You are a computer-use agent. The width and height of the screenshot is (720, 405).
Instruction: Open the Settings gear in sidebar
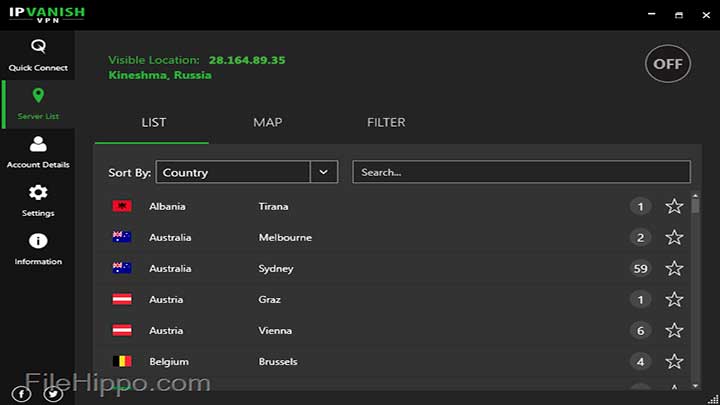[x=38, y=200]
